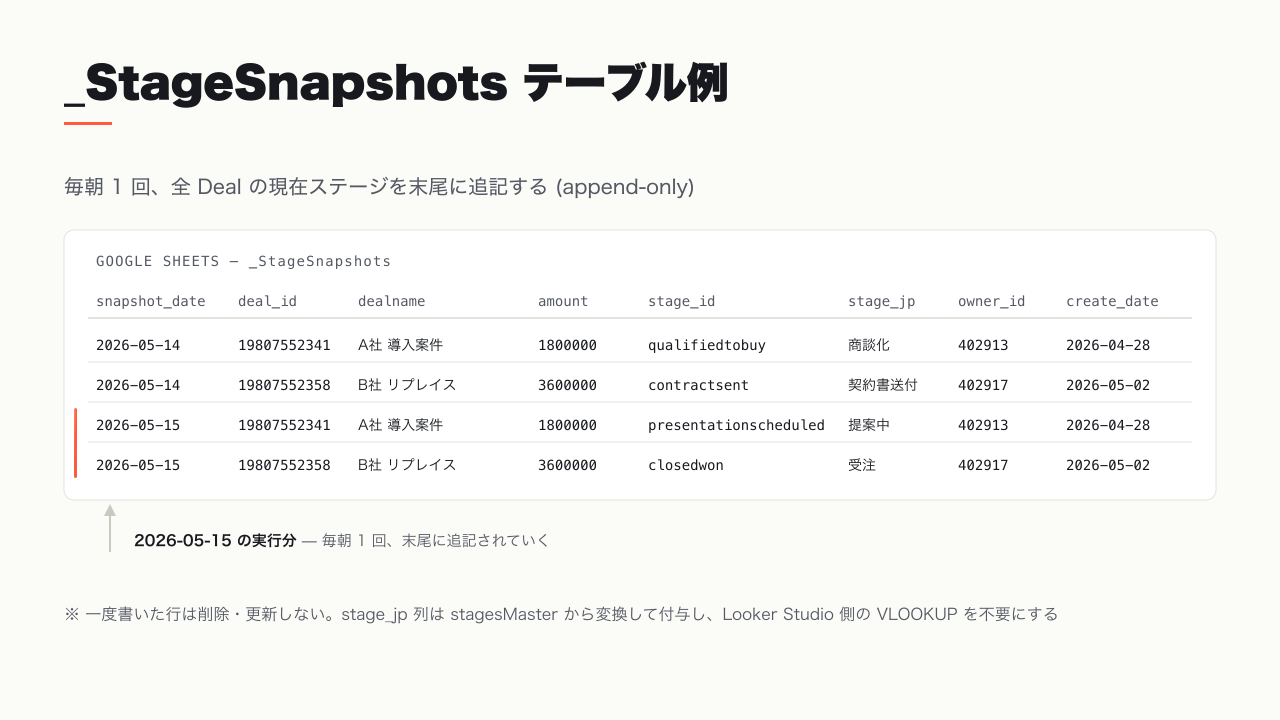Select the stage_id column header
Image resolution: width=1280 pixels, height=720 pixels.
click(682, 301)
